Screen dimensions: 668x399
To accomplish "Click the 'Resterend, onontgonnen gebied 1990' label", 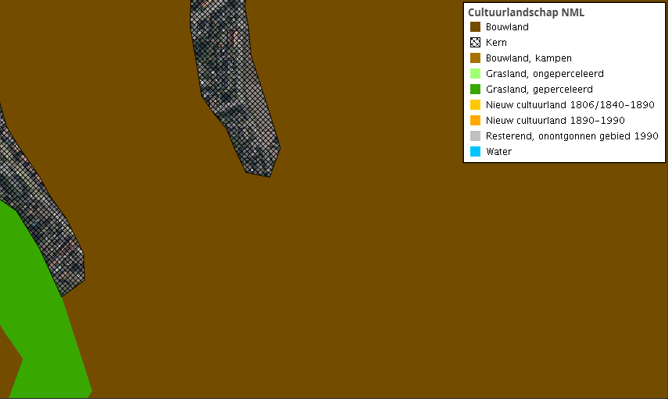I will [x=572, y=136].
